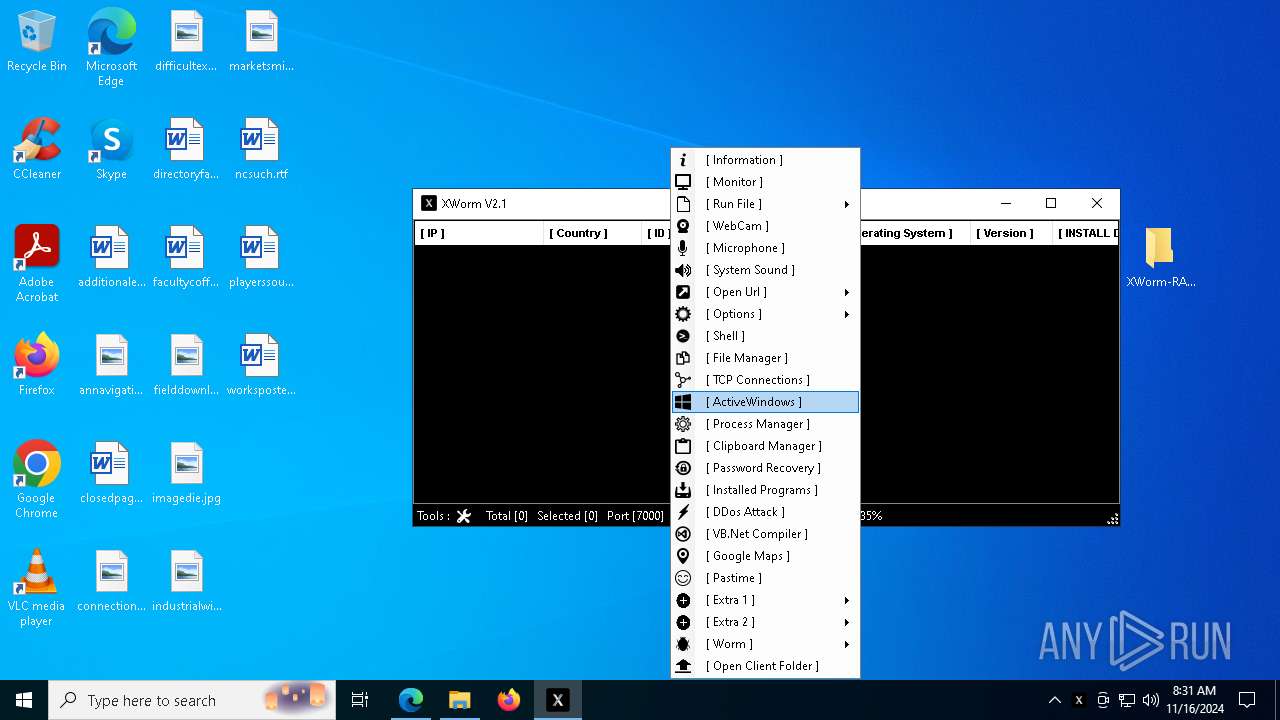Open File Explorer from the taskbar
1280x720 pixels.
click(459, 700)
